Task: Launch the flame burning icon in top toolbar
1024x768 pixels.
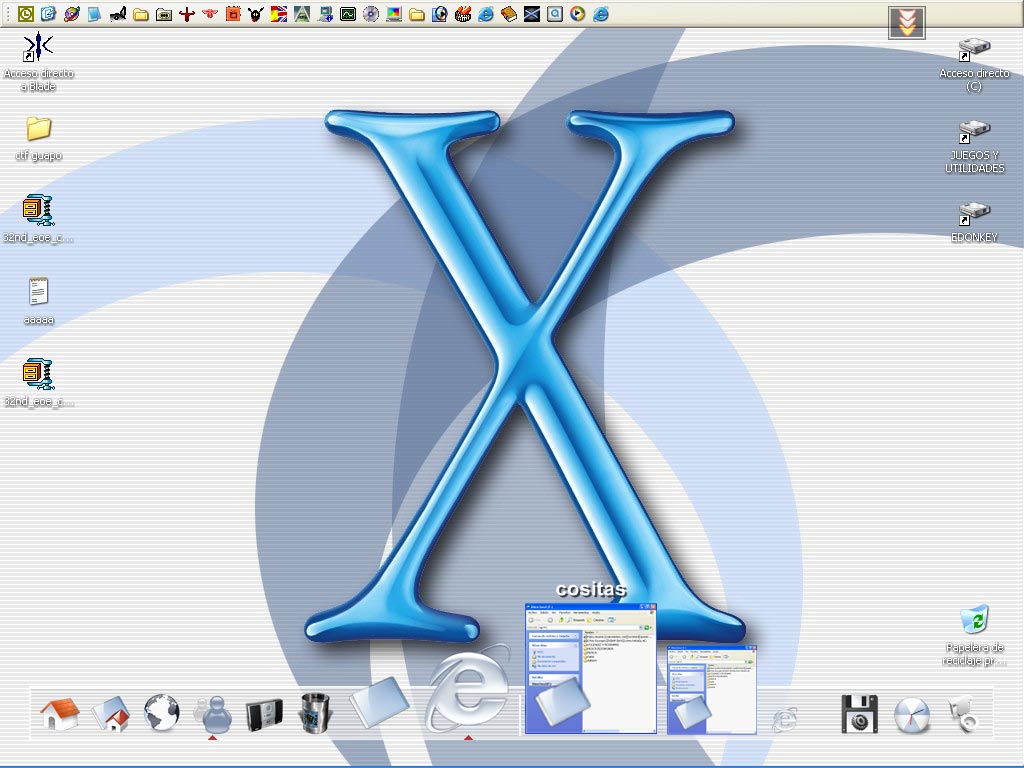Action: (462, 14)
